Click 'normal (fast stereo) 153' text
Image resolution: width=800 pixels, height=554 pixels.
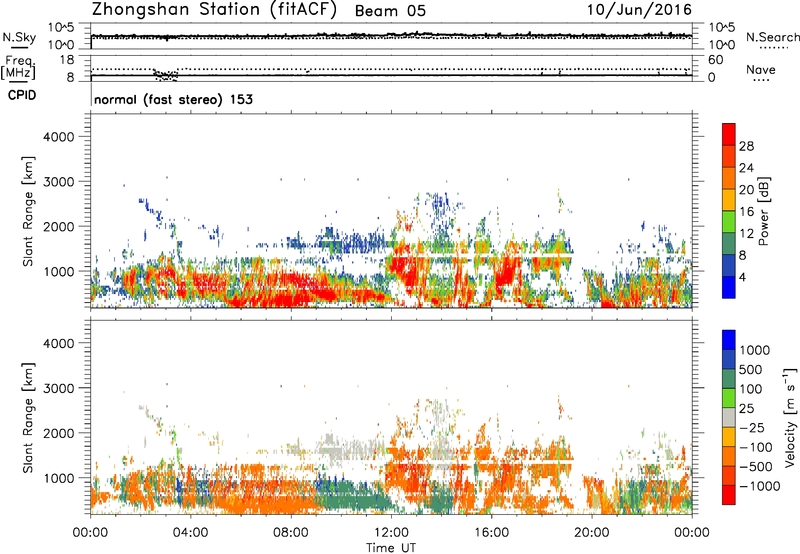(x=173, y=99)
